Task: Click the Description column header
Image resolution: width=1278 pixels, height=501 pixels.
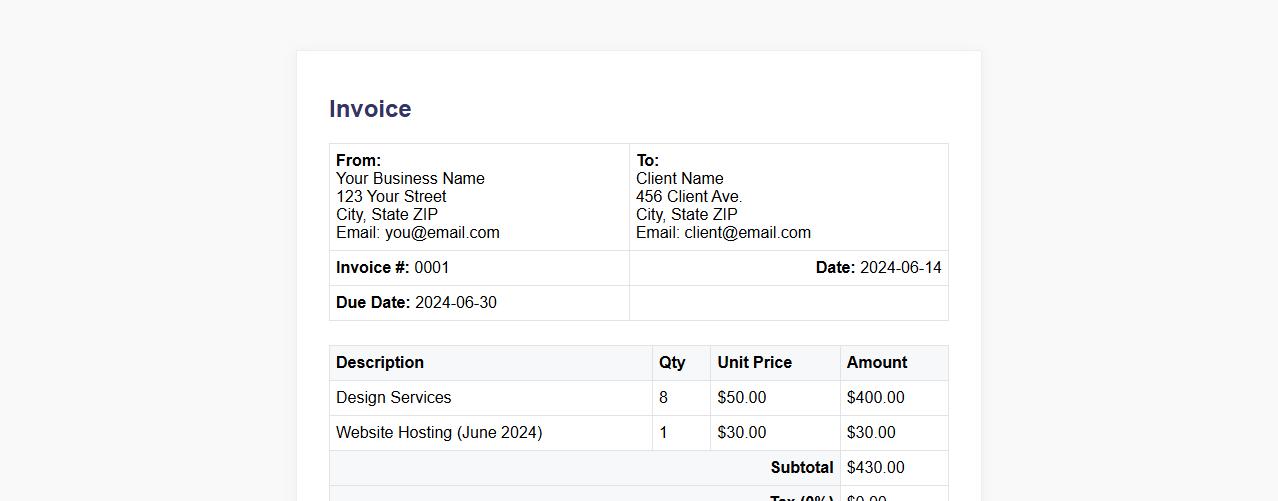Action: click(x=491, y=363)
